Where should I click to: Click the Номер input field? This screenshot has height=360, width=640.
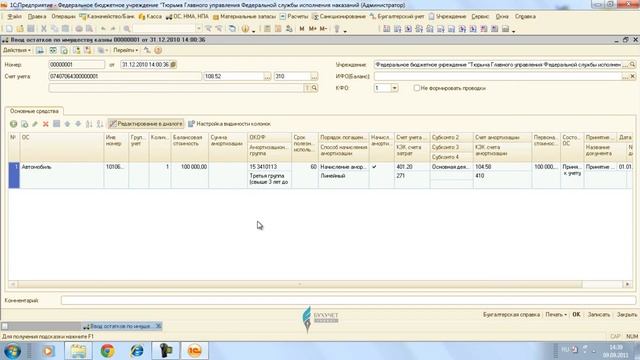tap(76, 64)
